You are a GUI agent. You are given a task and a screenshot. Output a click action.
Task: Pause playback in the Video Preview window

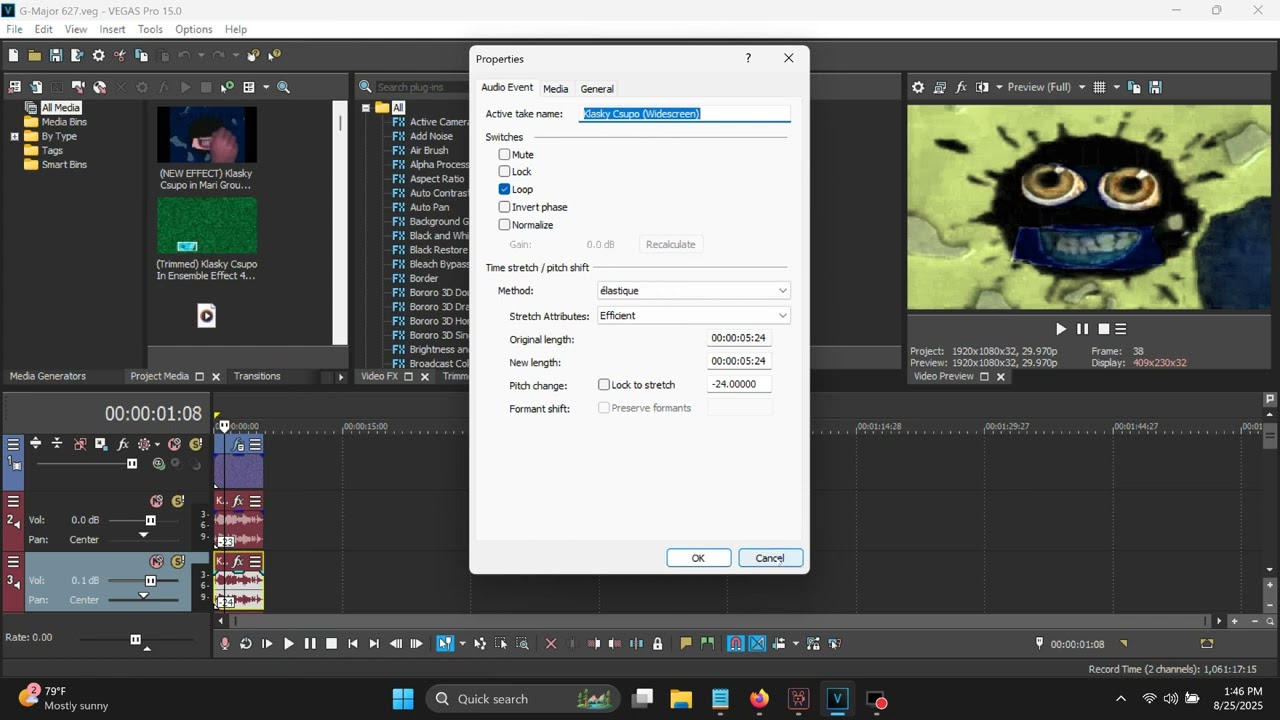(x=1082, y=329)
